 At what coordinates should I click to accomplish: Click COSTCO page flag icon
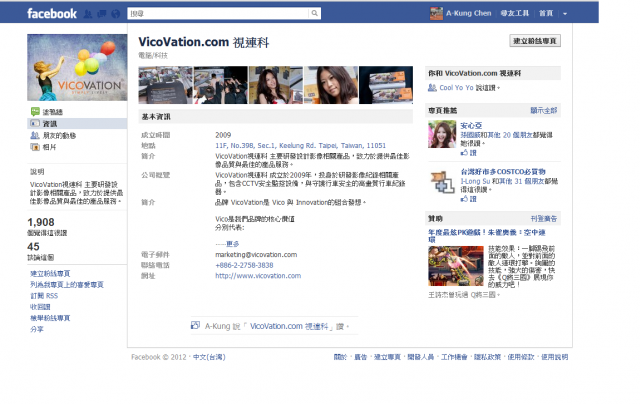point(442,182)
